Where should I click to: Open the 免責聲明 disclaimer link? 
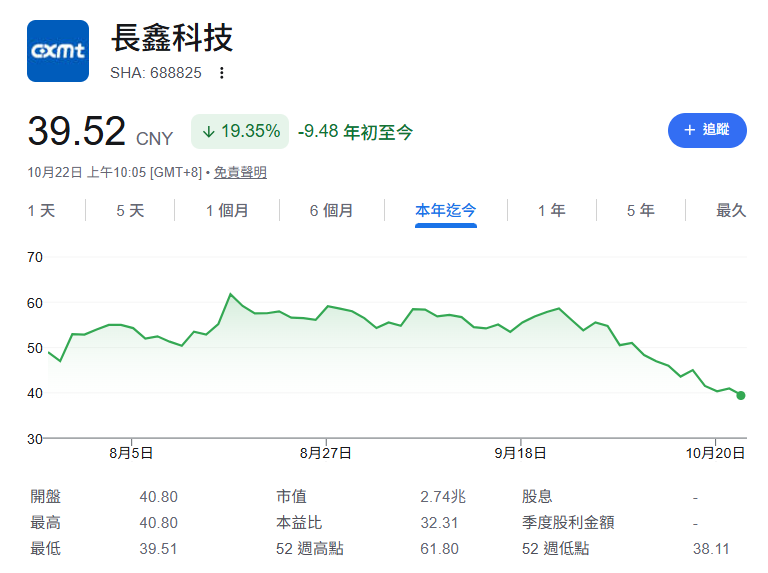pos(240,172)
